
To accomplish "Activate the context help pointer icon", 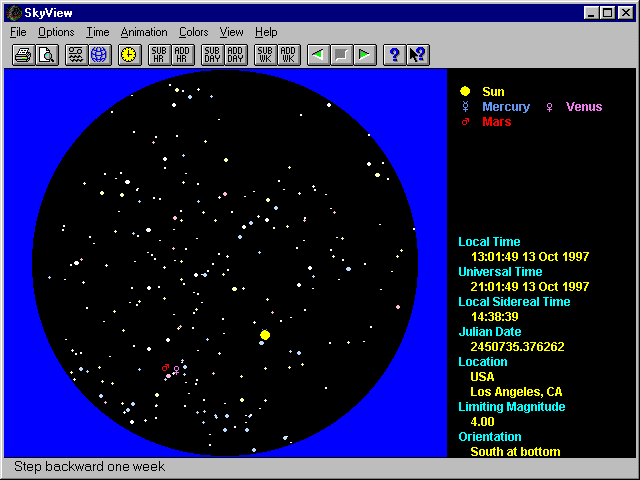I will click(417, 55).
